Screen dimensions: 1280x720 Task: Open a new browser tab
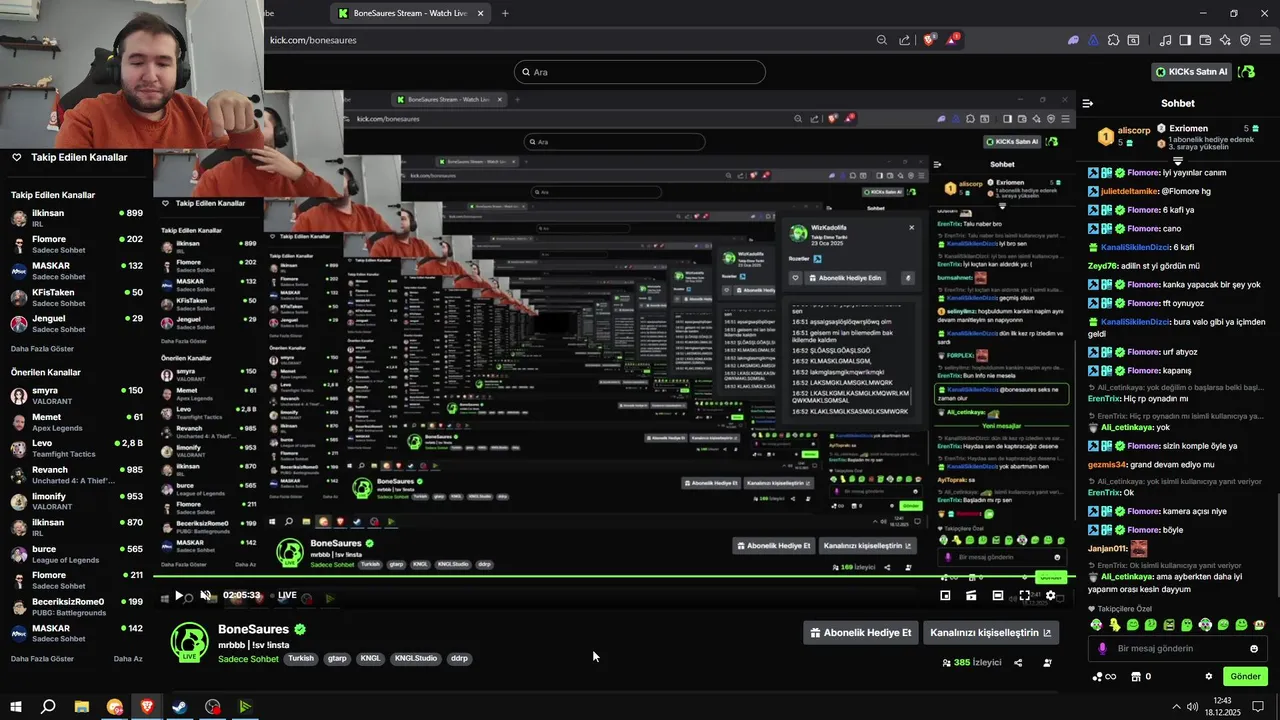pyautogui.click(x=505, y=13)
